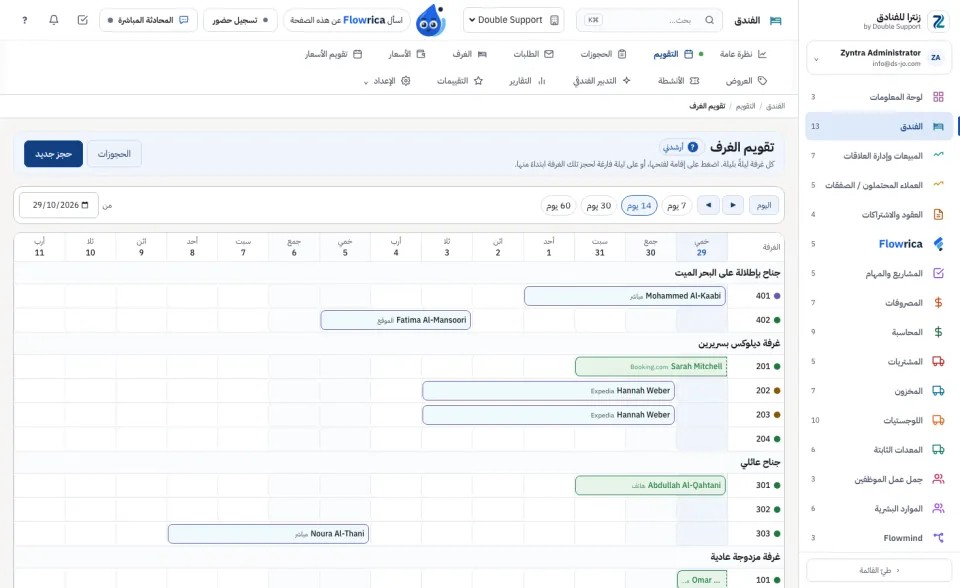Screen dimensions: 960x588
Task: Open لوحة المعلومات dashboard in sidebar
Action: tap(879, 97)
